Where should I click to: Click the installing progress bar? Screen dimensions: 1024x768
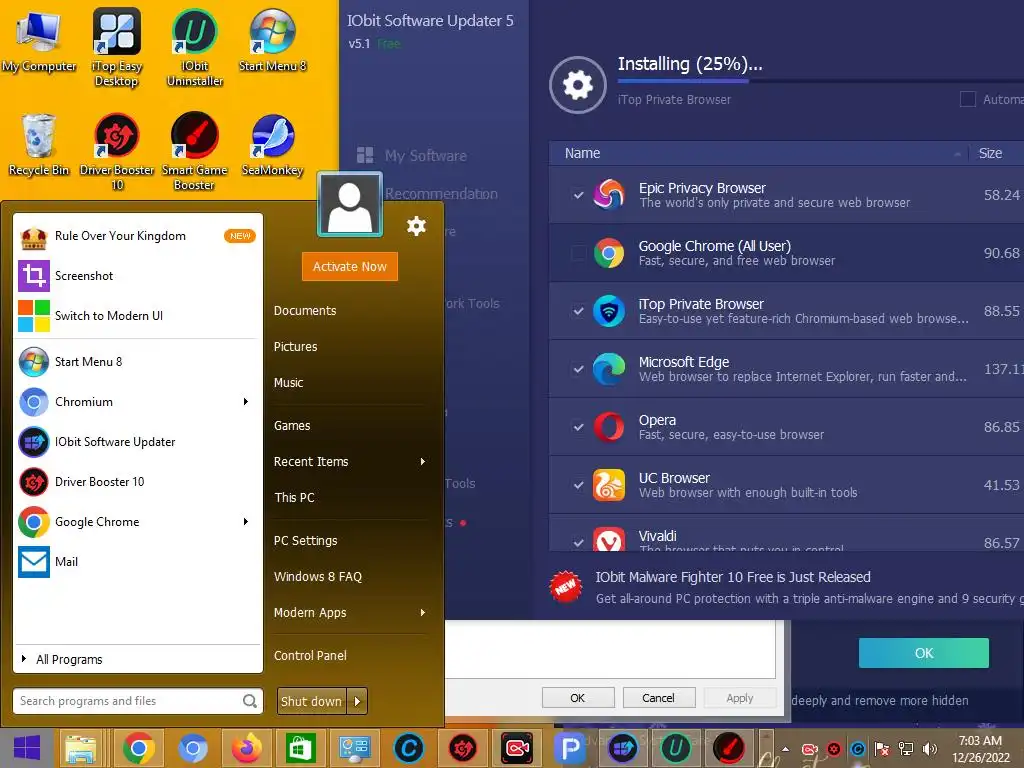pos(820,82)
